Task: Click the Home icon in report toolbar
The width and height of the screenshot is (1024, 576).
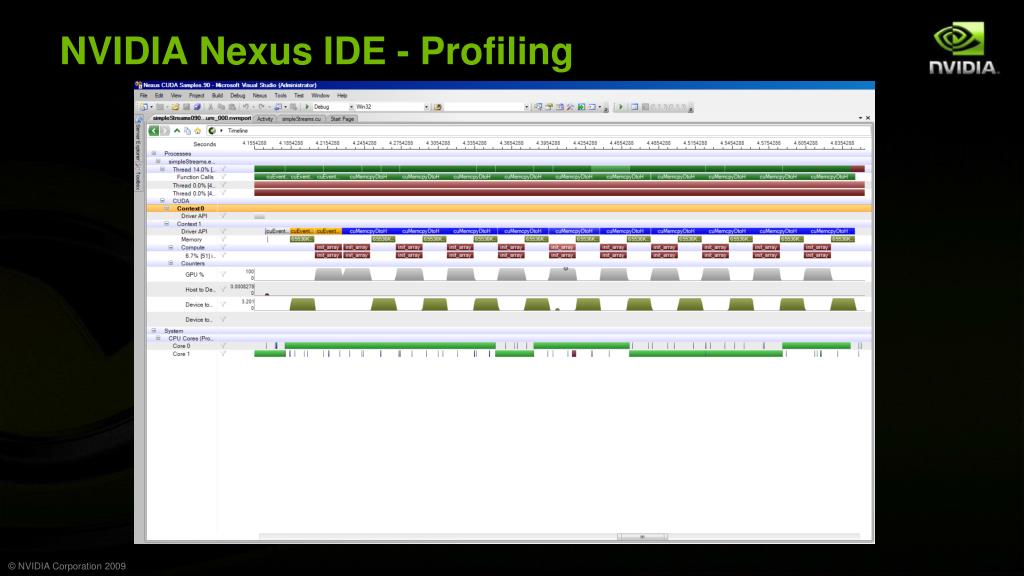Action: pos(198,131)
